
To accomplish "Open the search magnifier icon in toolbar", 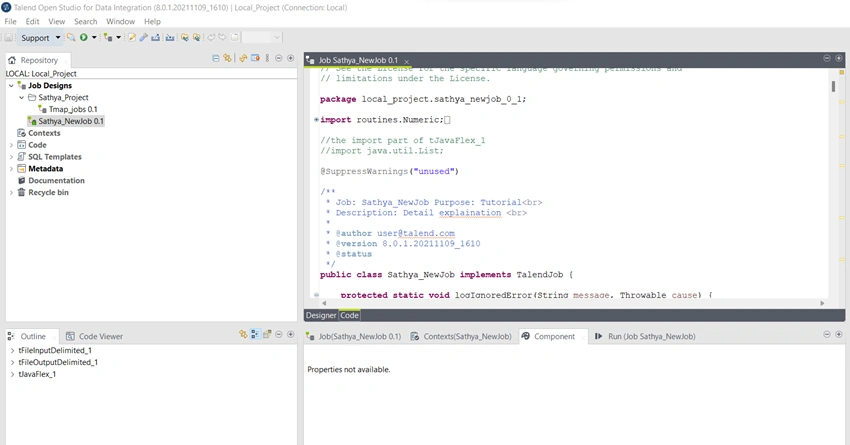I will (x=71, y=37).
